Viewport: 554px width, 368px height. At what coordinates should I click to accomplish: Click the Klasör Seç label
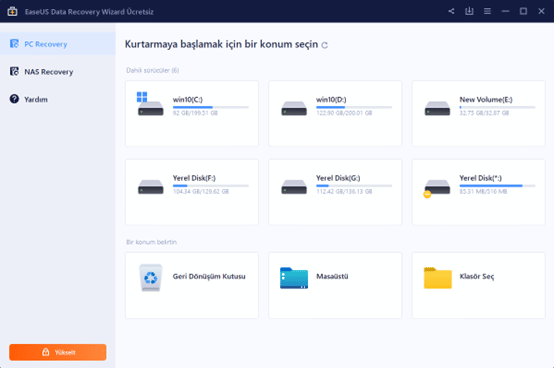click(x=477, y=276)
